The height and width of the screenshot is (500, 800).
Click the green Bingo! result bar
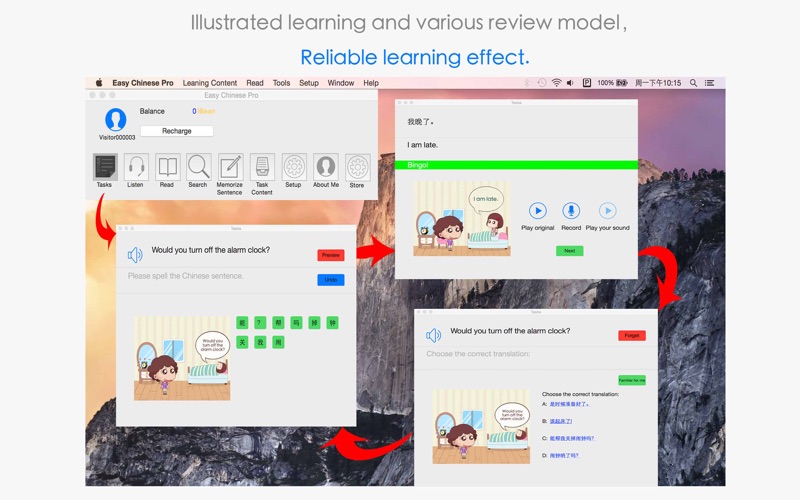coord(516,165)
